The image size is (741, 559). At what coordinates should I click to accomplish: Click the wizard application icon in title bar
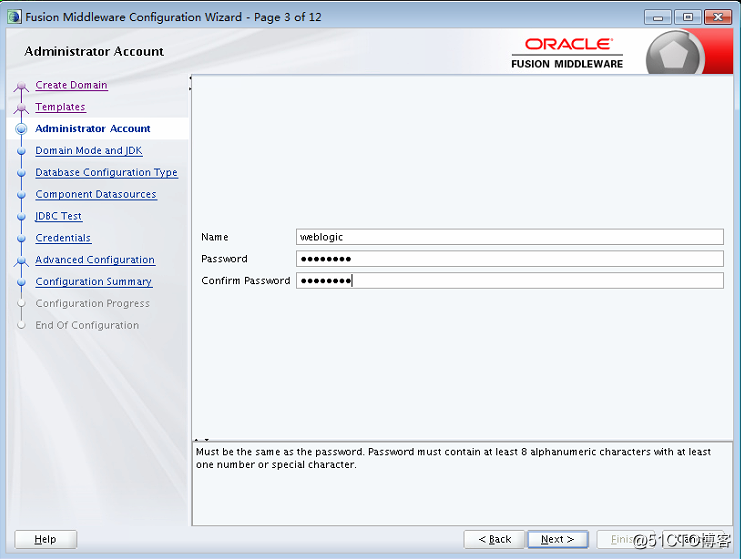[x=14, y=17]
